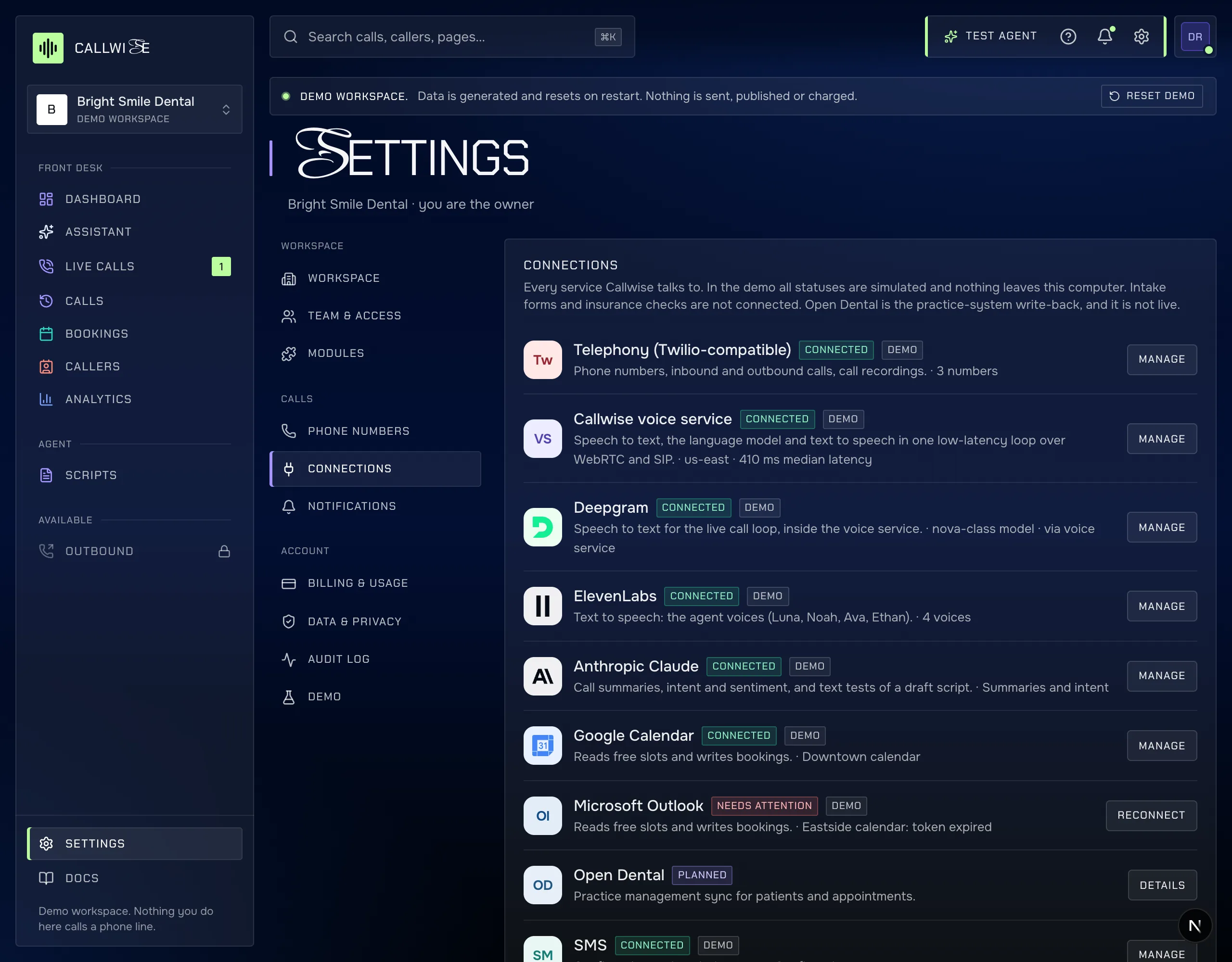Focus the Search calls, callers, pages field
Image resolution: width=1232 pixels, height=962 pixels.
pos(452,37)
